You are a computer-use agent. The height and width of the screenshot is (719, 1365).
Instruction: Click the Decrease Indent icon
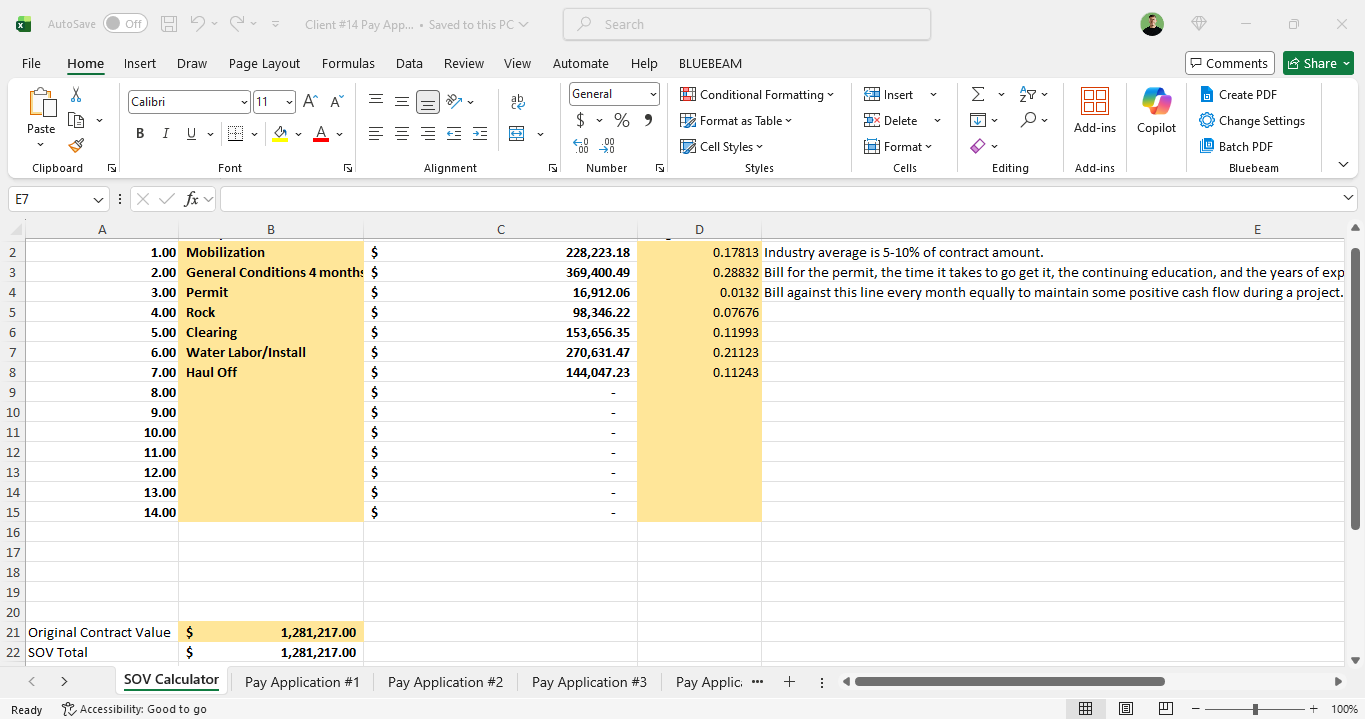click(454, 134)
